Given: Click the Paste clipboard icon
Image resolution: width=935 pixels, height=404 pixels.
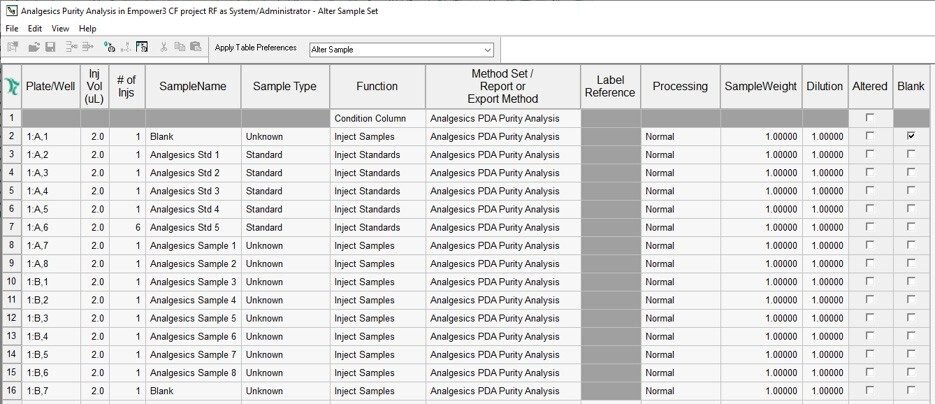Looking at the screenshot, I should [195, 47].
